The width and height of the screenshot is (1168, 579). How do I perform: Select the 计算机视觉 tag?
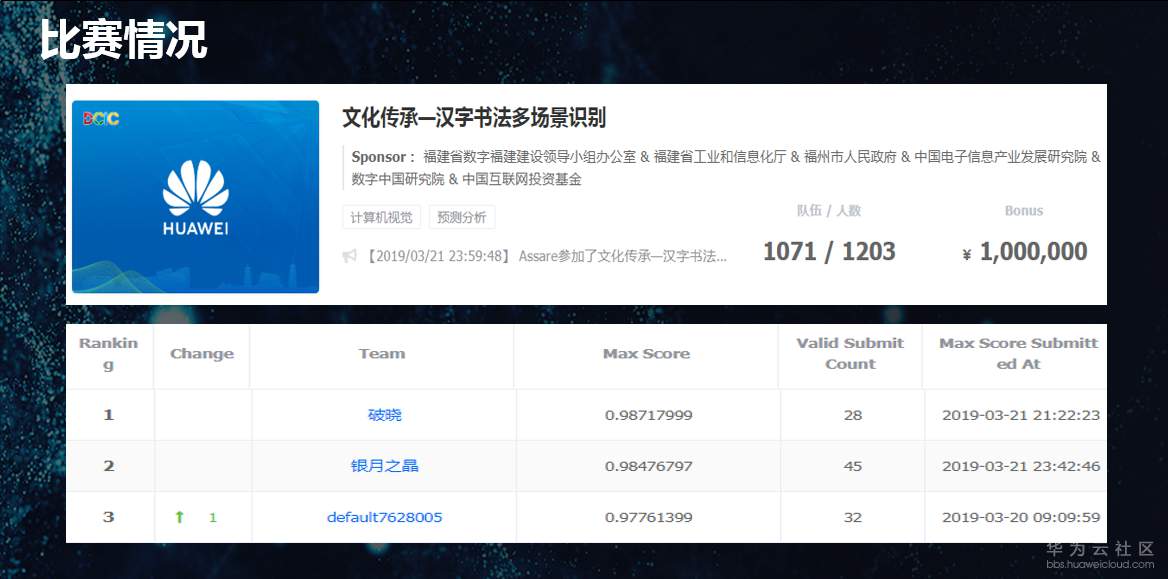point(381,218)
